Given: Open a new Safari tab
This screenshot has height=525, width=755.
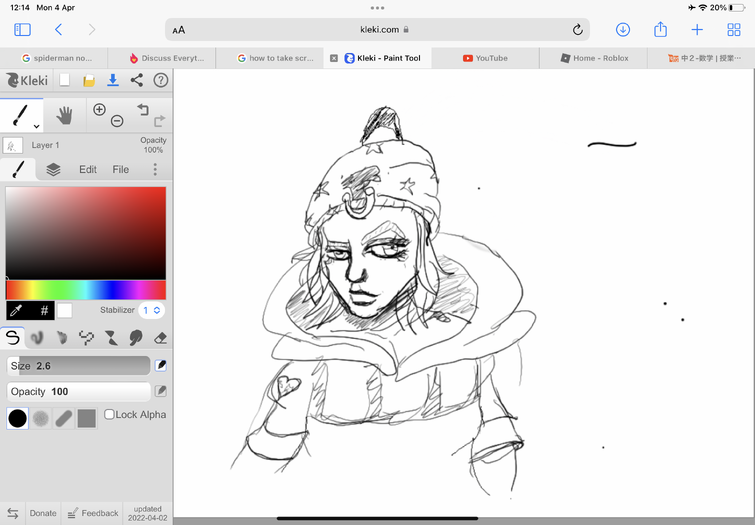Looking at the screenshot, I should click(697, 30).
